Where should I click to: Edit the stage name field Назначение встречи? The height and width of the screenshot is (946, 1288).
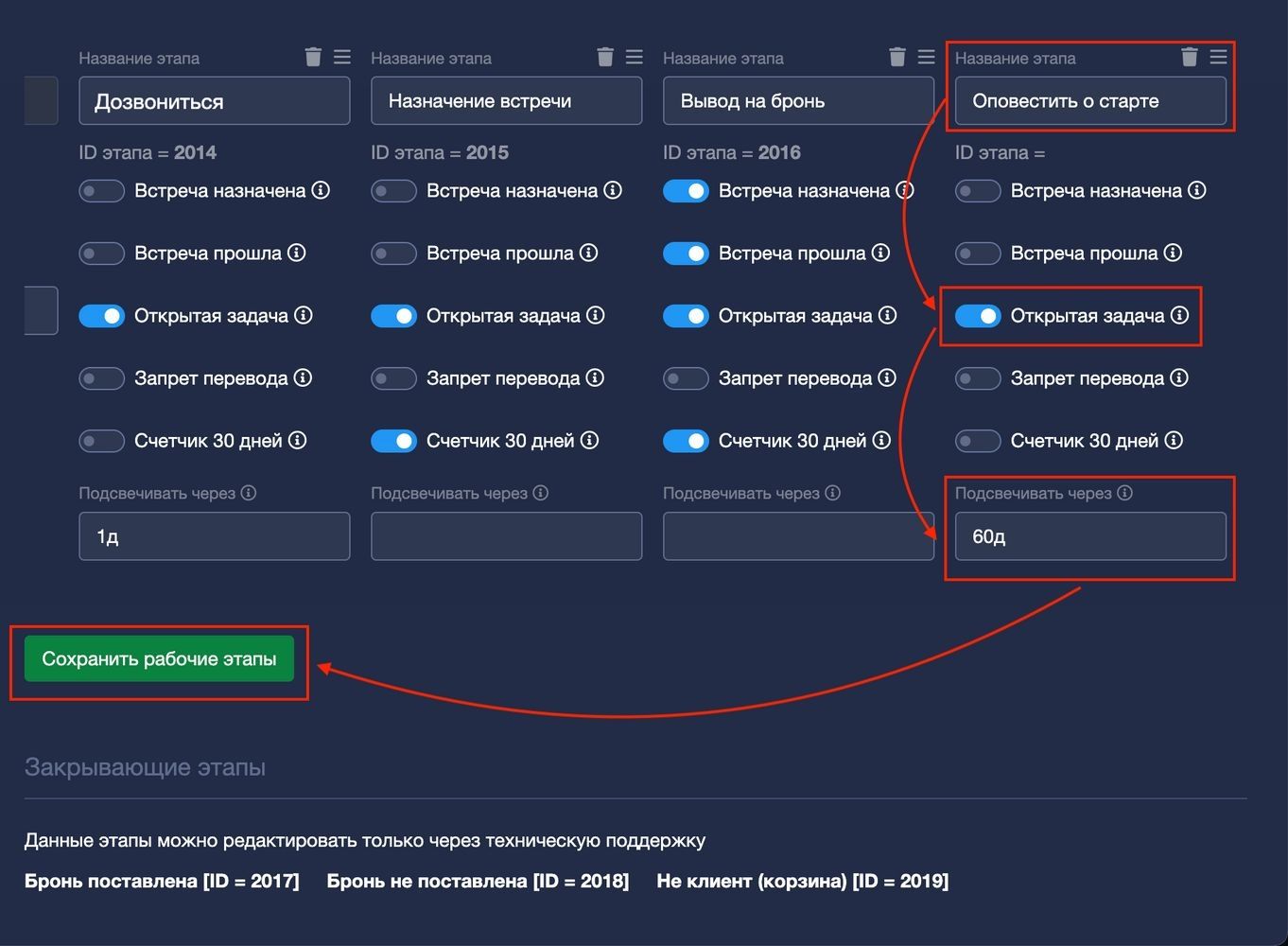(x=507, y=101)
